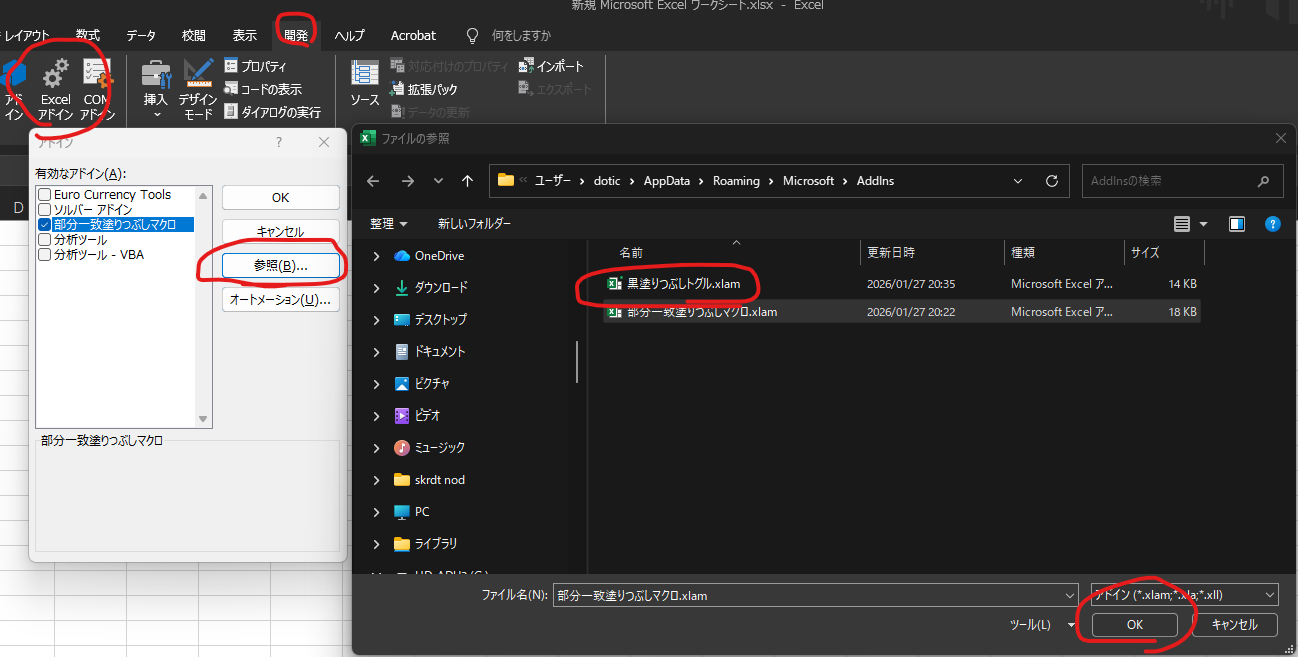The width and height of the screenshot is (1298, 657).
Task: Expand the OneDrive tree node
Action: tap(376, 256)
